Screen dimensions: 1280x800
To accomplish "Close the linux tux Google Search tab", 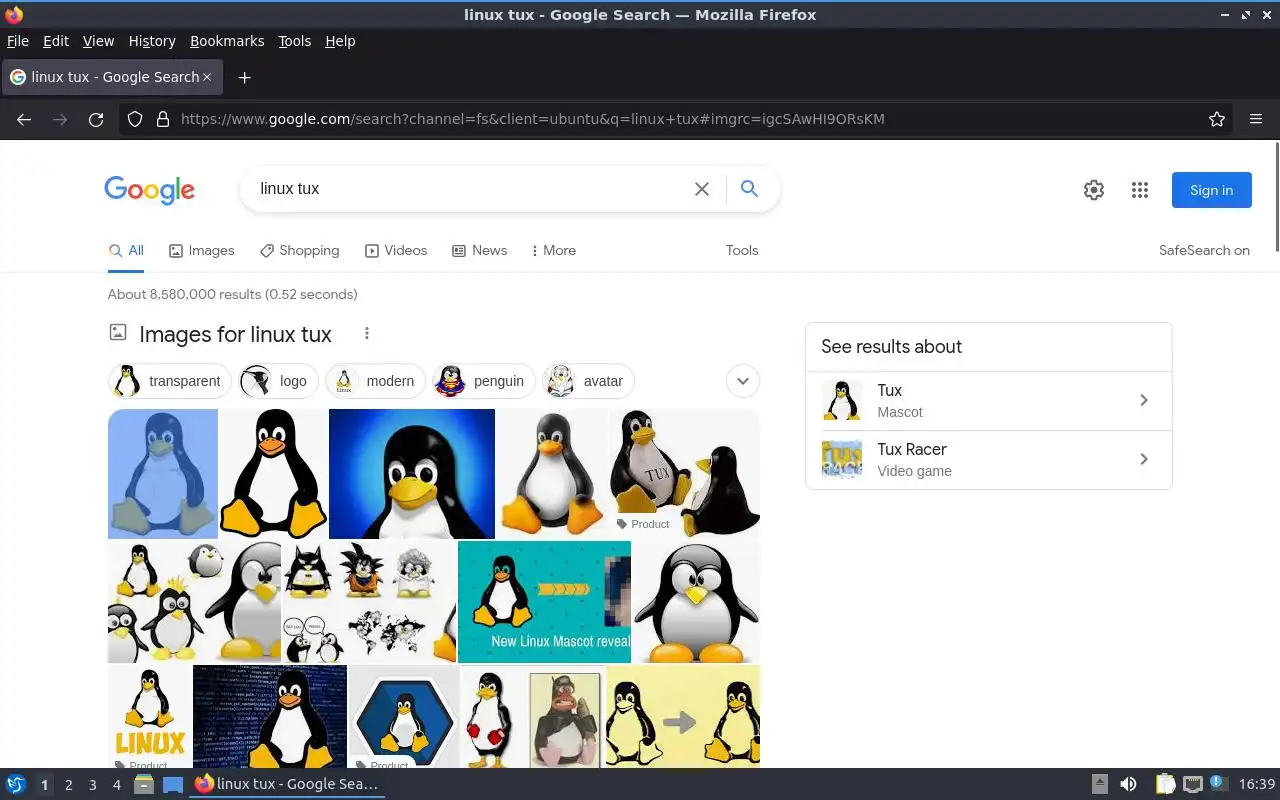I will (207, 77).
